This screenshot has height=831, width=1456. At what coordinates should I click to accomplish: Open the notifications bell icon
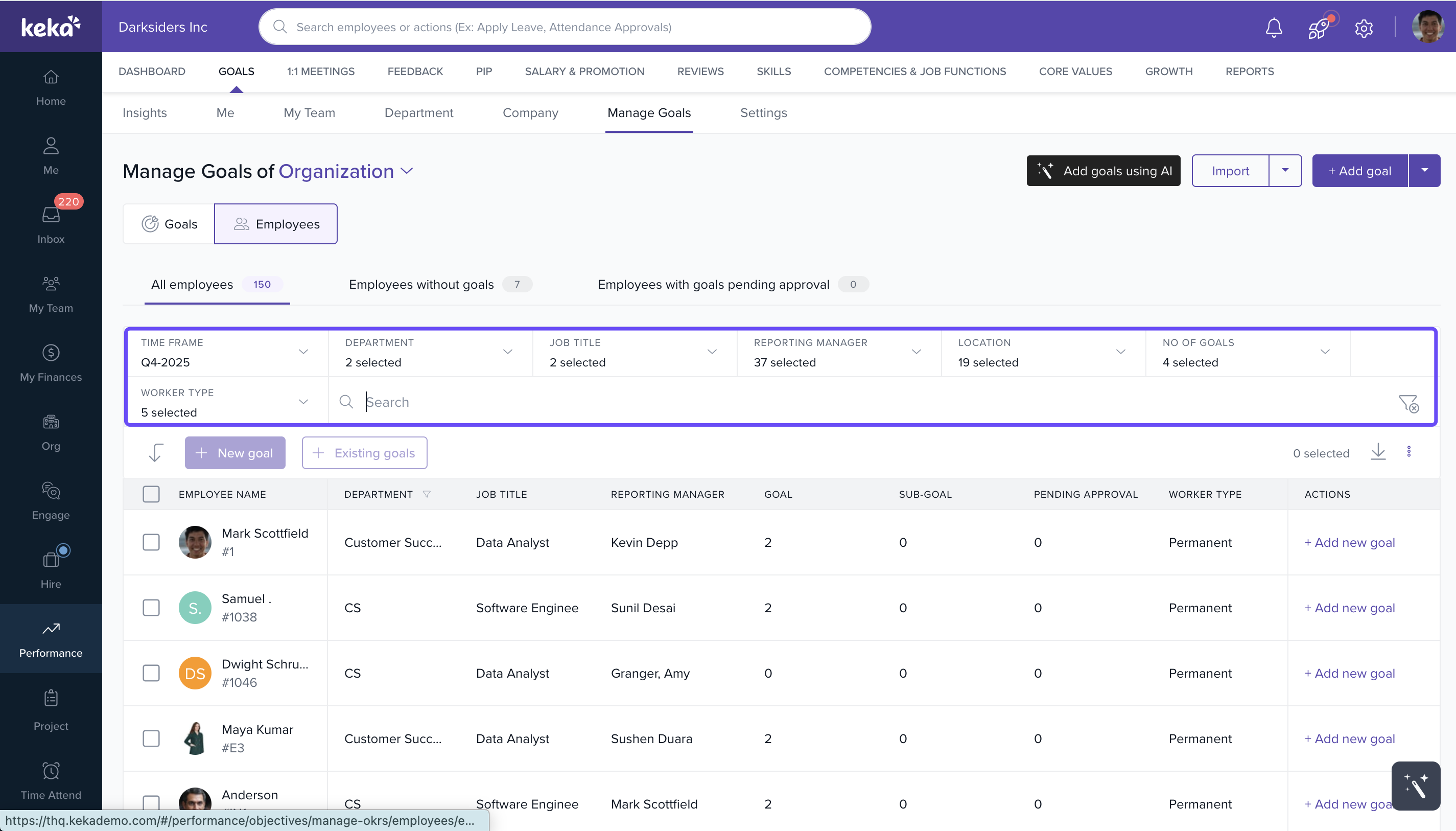1274,28
